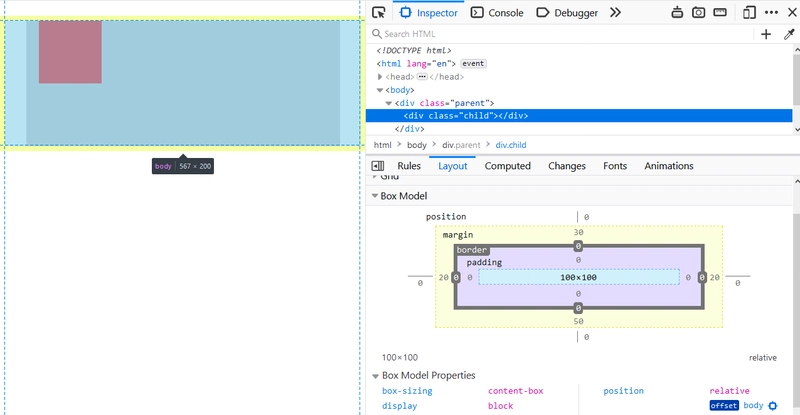Viewport: 800px width, 415px height.
Task: Activate the element picker tool
Action: coord(378,13)
